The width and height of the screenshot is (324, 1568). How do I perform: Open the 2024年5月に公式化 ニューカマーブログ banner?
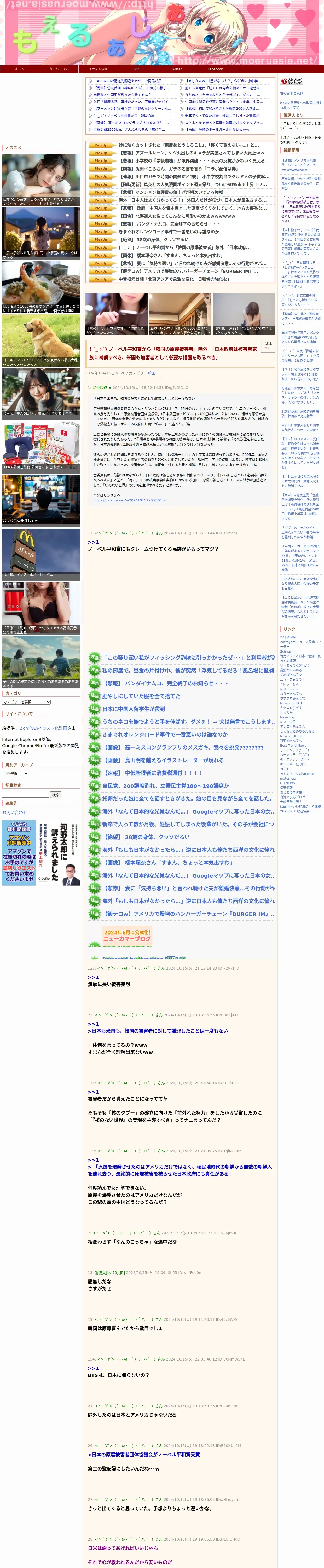click(x=127, y=936)
